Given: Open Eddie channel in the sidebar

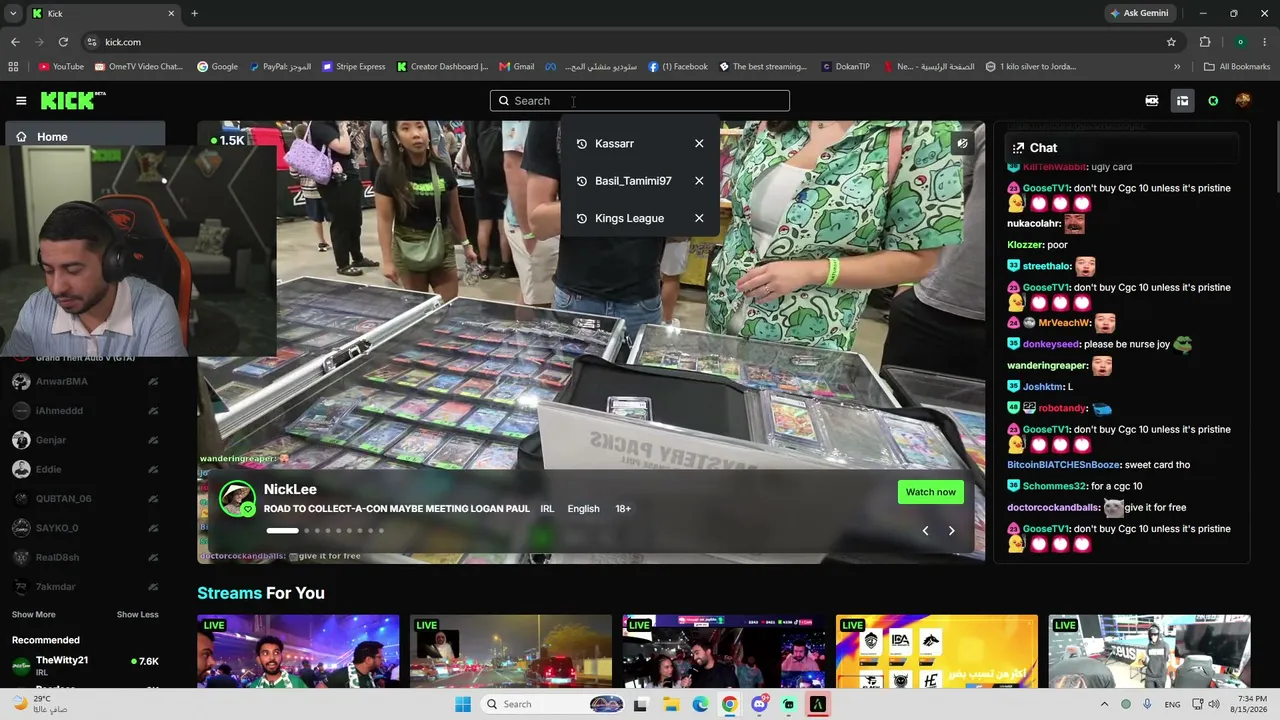Looking at the screenshot, I should click(85, 469).
